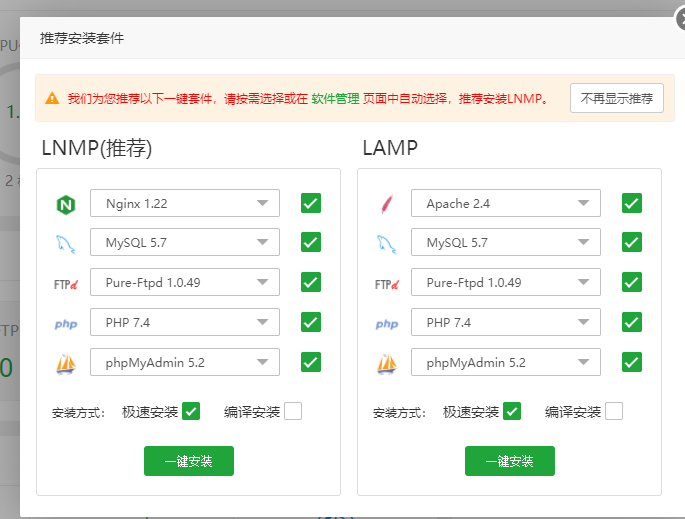Toggle 极速安装 checkbox in LNMP
This screenshot has width=685, height=519.
coord(191,411)
